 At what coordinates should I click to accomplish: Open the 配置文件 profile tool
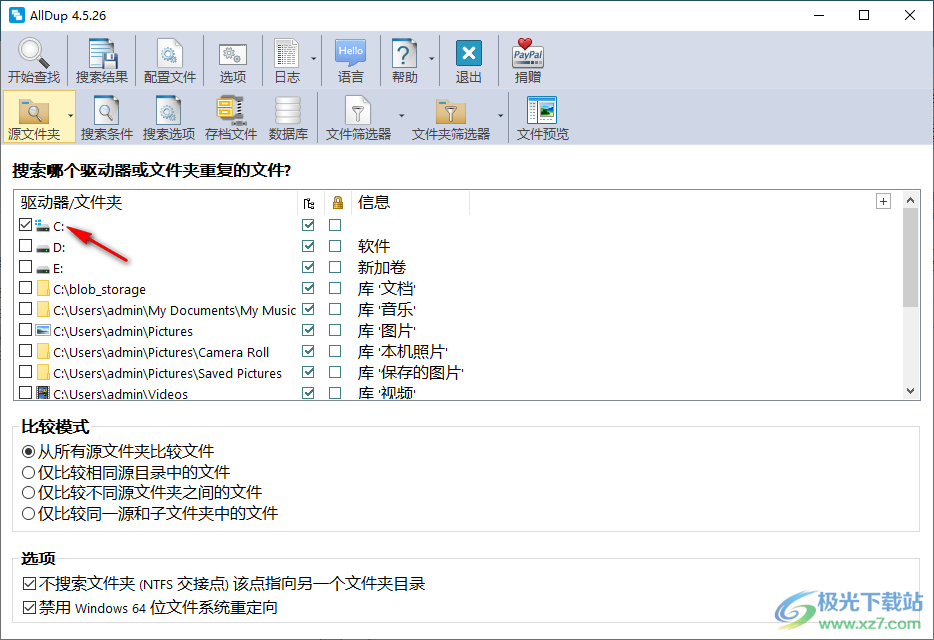click(170, 60)
